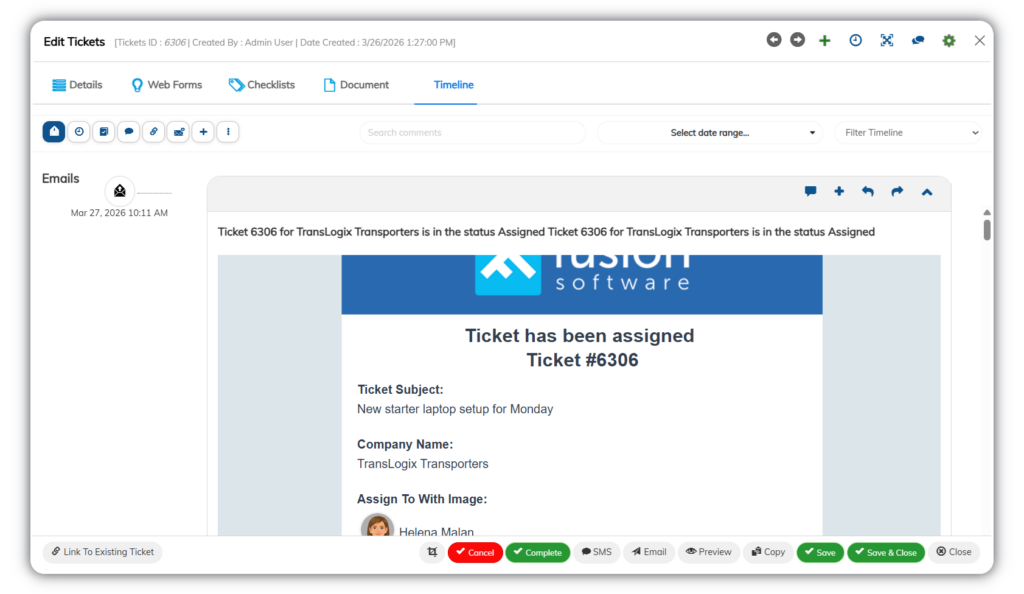Image resolution: width=1024 pixels, height=594 pixels.
Task: Click the 'New starter laptop setup for Monday' text
Action: tap(455, 409)
